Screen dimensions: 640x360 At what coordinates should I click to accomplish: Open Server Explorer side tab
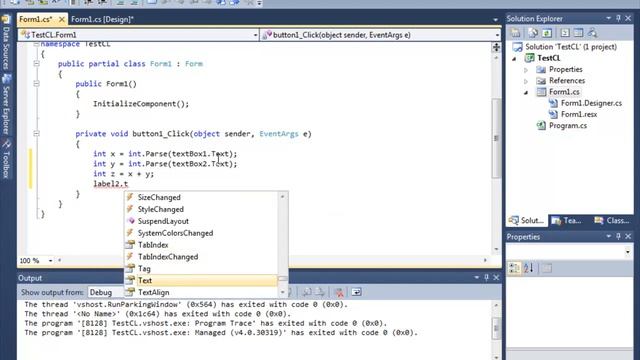pyautogui.click(x=6, y=104)
